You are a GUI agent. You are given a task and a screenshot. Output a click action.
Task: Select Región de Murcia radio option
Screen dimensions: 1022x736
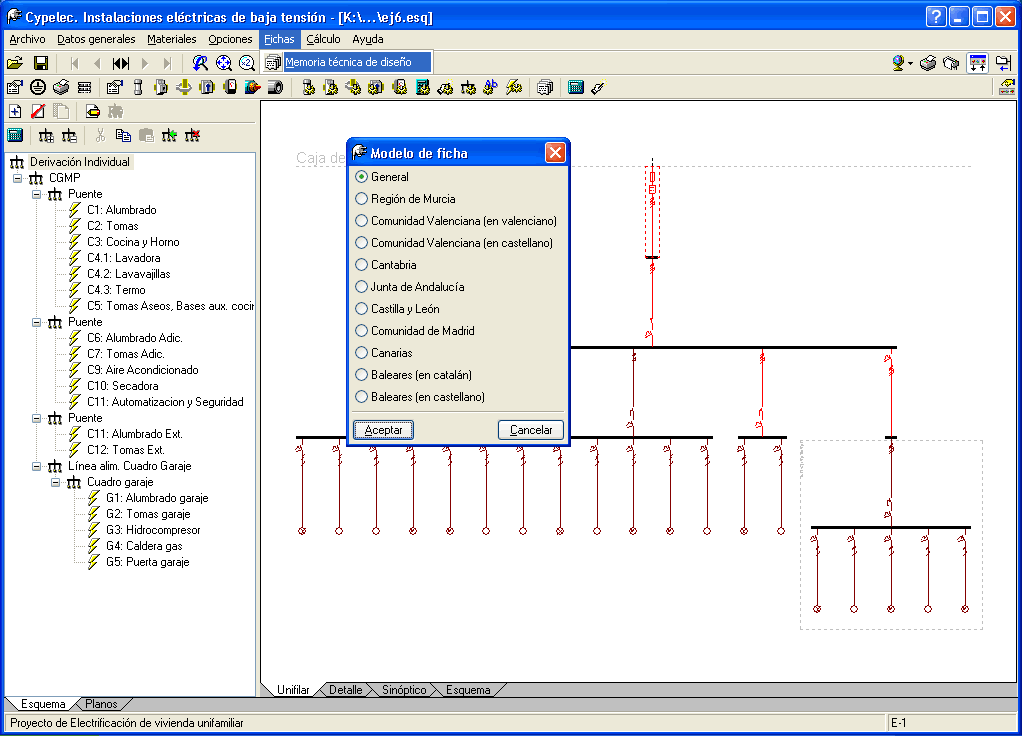pyautogui.click(x=405, y=199)
